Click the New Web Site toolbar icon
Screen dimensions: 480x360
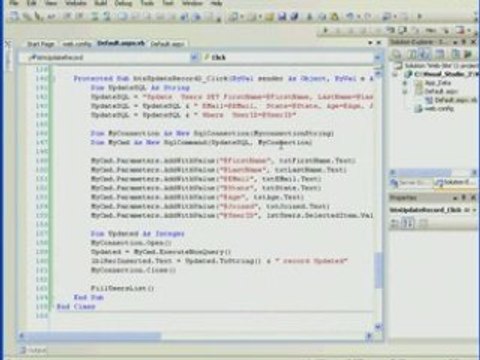coord(234,16)
